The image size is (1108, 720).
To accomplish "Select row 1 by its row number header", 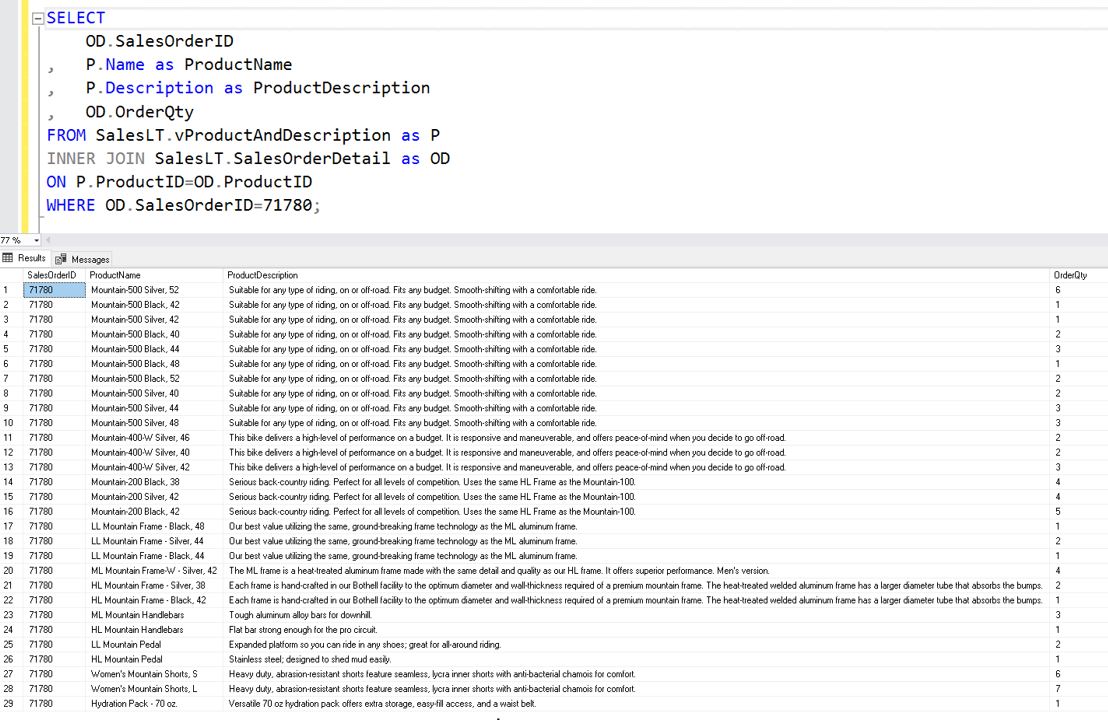I will pos(10,290).
